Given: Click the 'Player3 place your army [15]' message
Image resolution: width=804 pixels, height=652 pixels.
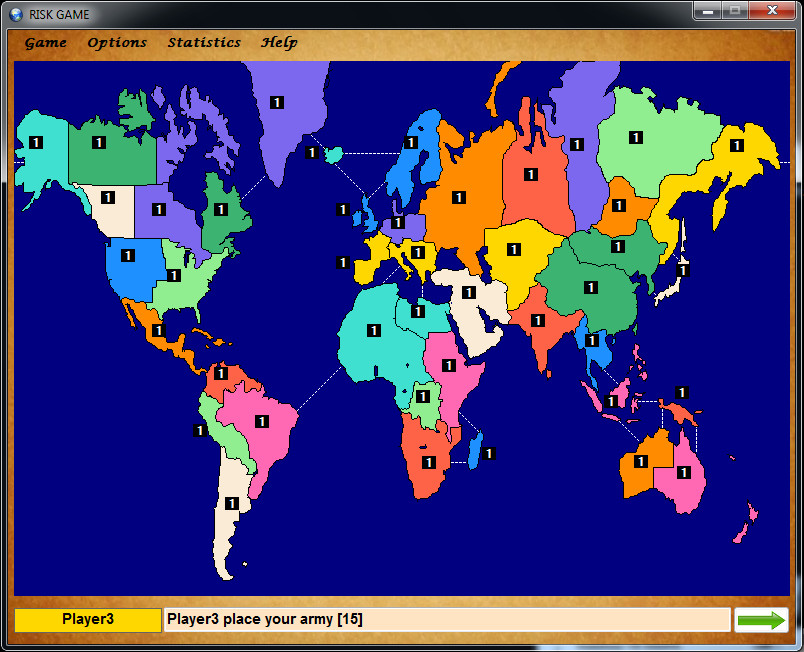Looking at the screenshot, I should [265, 619].
